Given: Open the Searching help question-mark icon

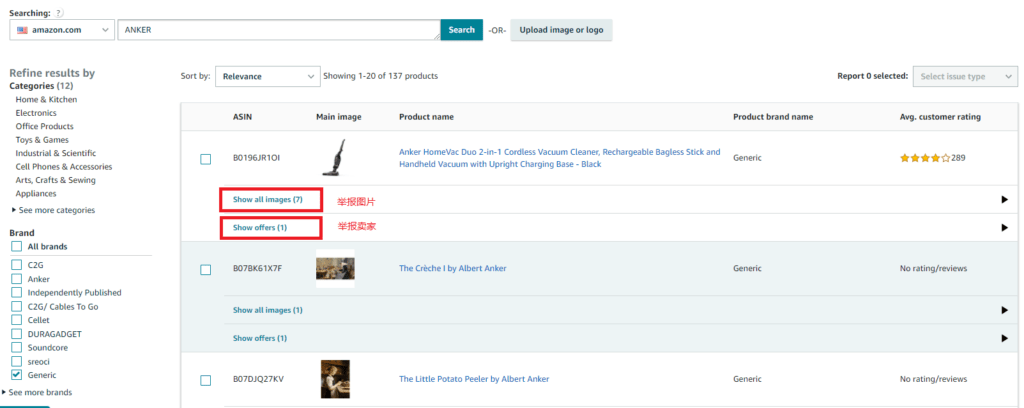Looking at the screenshot, I should tap(59, 13).
